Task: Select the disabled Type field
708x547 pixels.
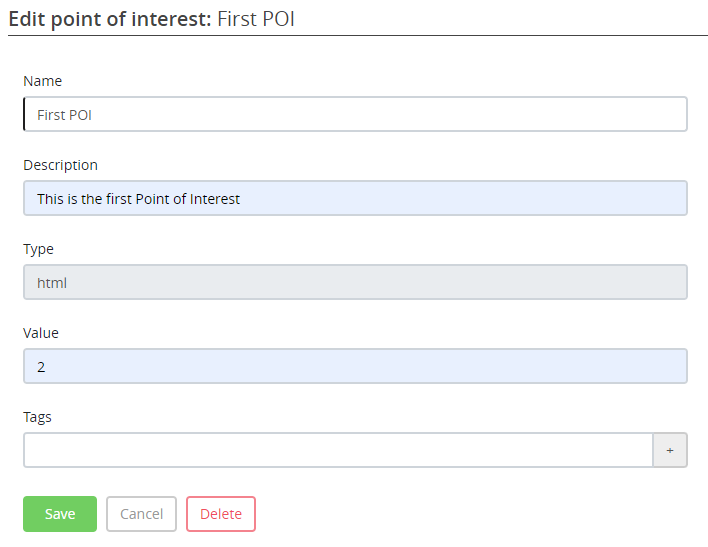Action: tap(355, 282)
